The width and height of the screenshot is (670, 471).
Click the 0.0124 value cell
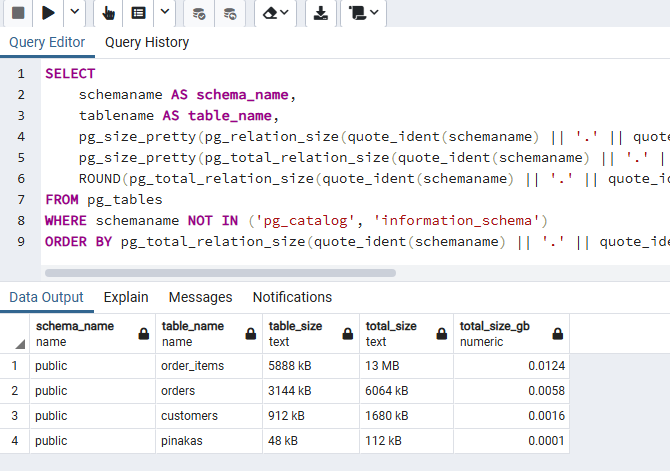(511, 366)
